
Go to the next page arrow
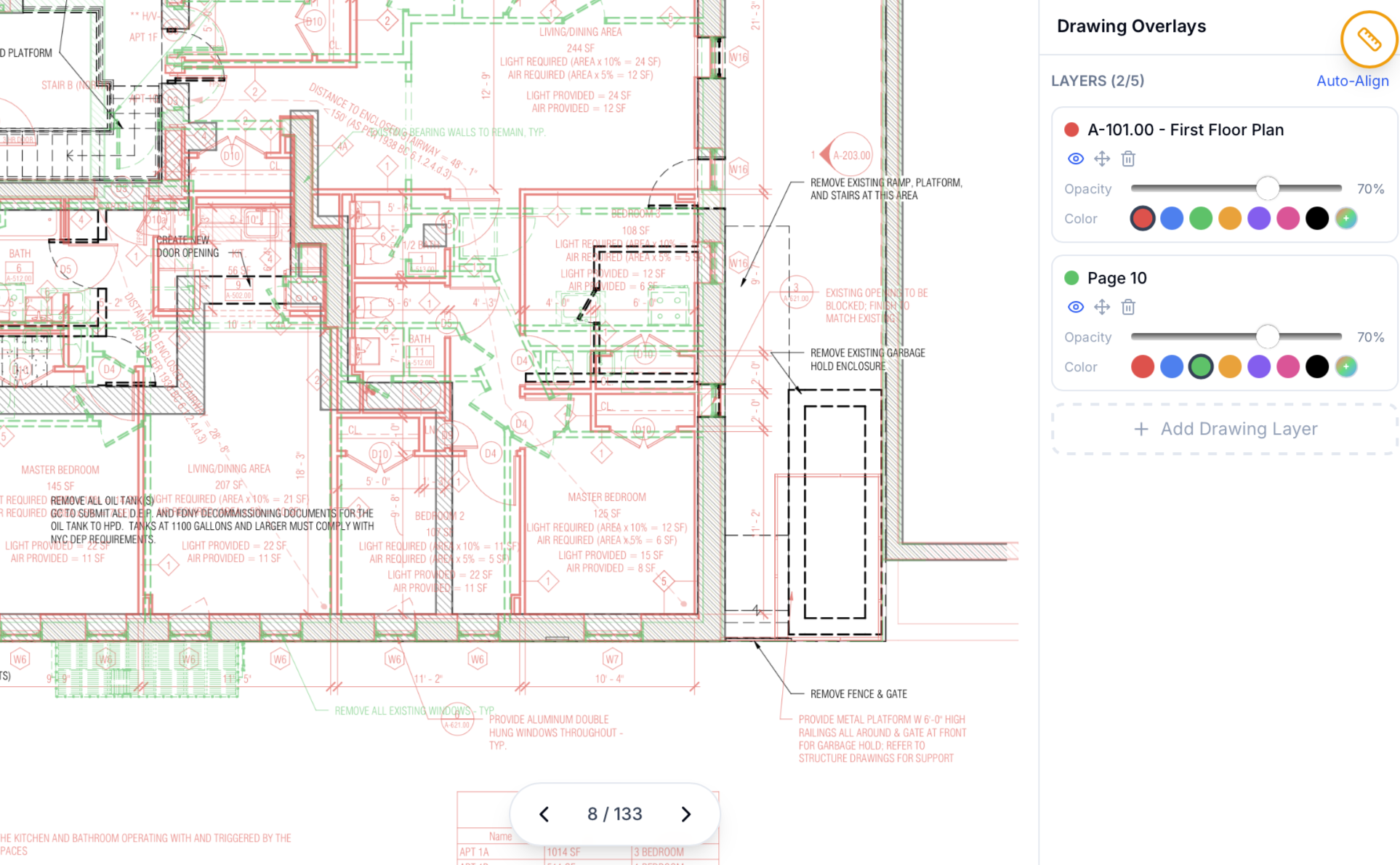[x=685, y=814]
